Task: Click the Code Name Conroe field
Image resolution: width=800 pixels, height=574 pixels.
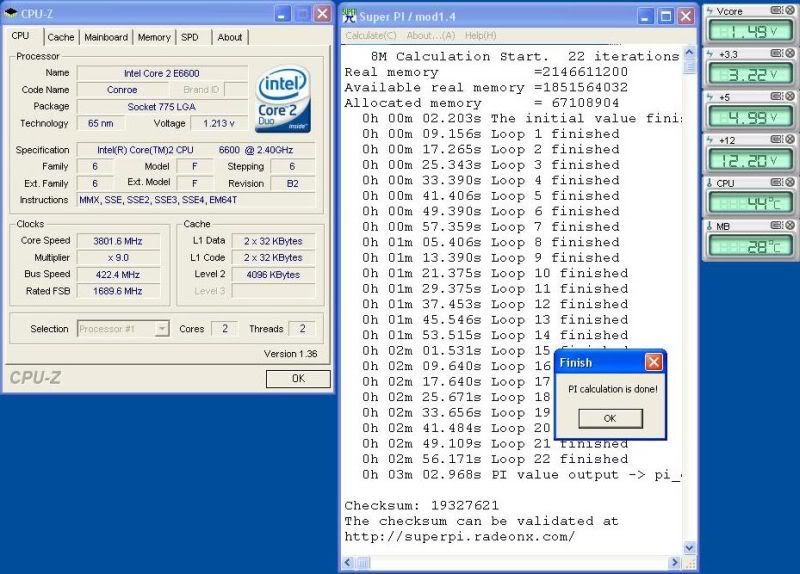Action: pos(122,90)
